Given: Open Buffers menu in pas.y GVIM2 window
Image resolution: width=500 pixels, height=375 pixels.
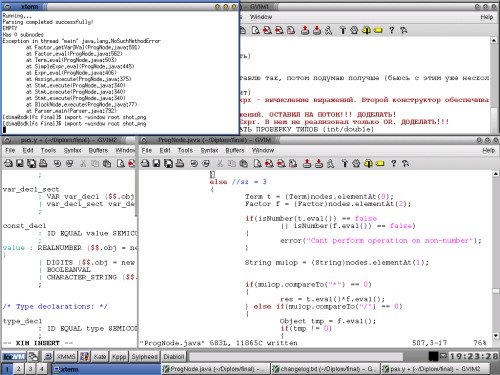Looking at the screenshot, I should click(98, 150).
